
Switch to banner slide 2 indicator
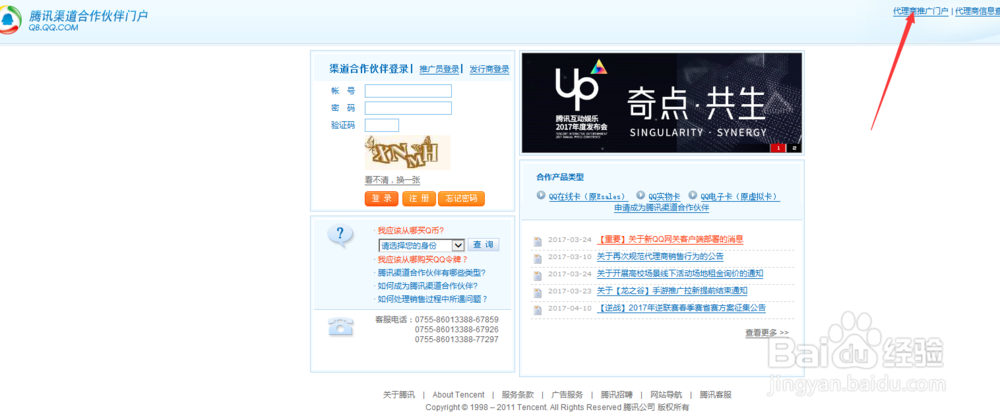click(x=794, y=148)
